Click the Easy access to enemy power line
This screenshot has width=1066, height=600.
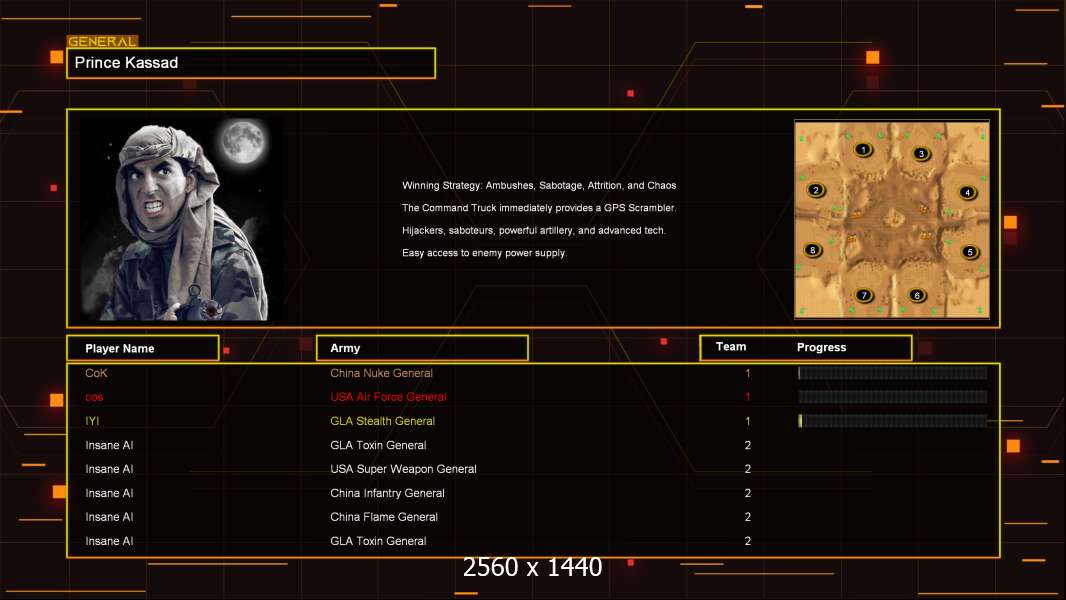pyautogui.click(x=484, y=253)
